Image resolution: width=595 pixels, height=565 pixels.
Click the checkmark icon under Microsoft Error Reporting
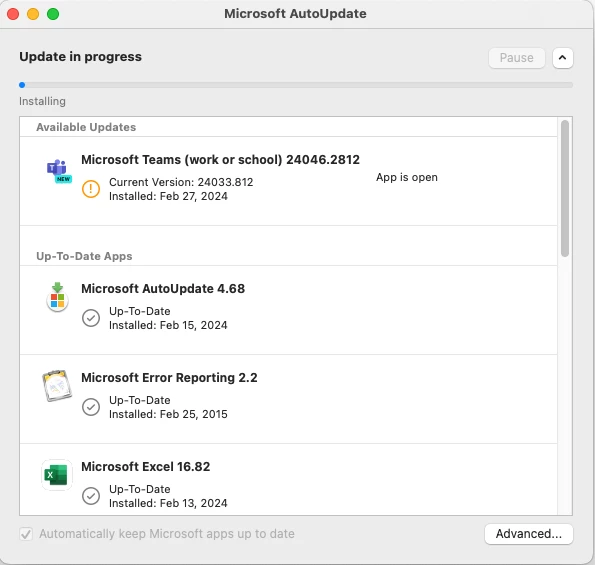91,407
